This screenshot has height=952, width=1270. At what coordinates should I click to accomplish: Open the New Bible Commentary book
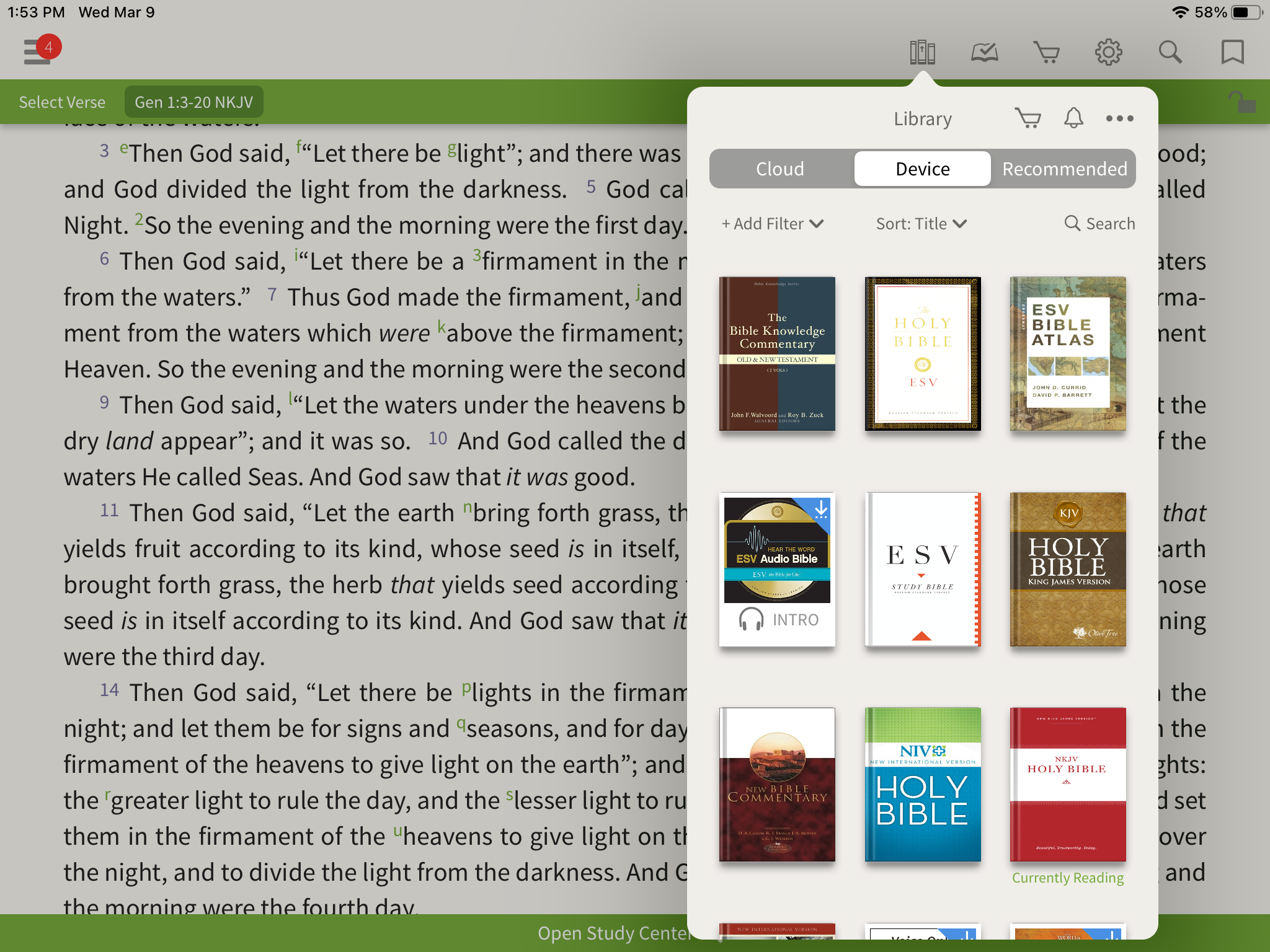[x=777, y=785]
